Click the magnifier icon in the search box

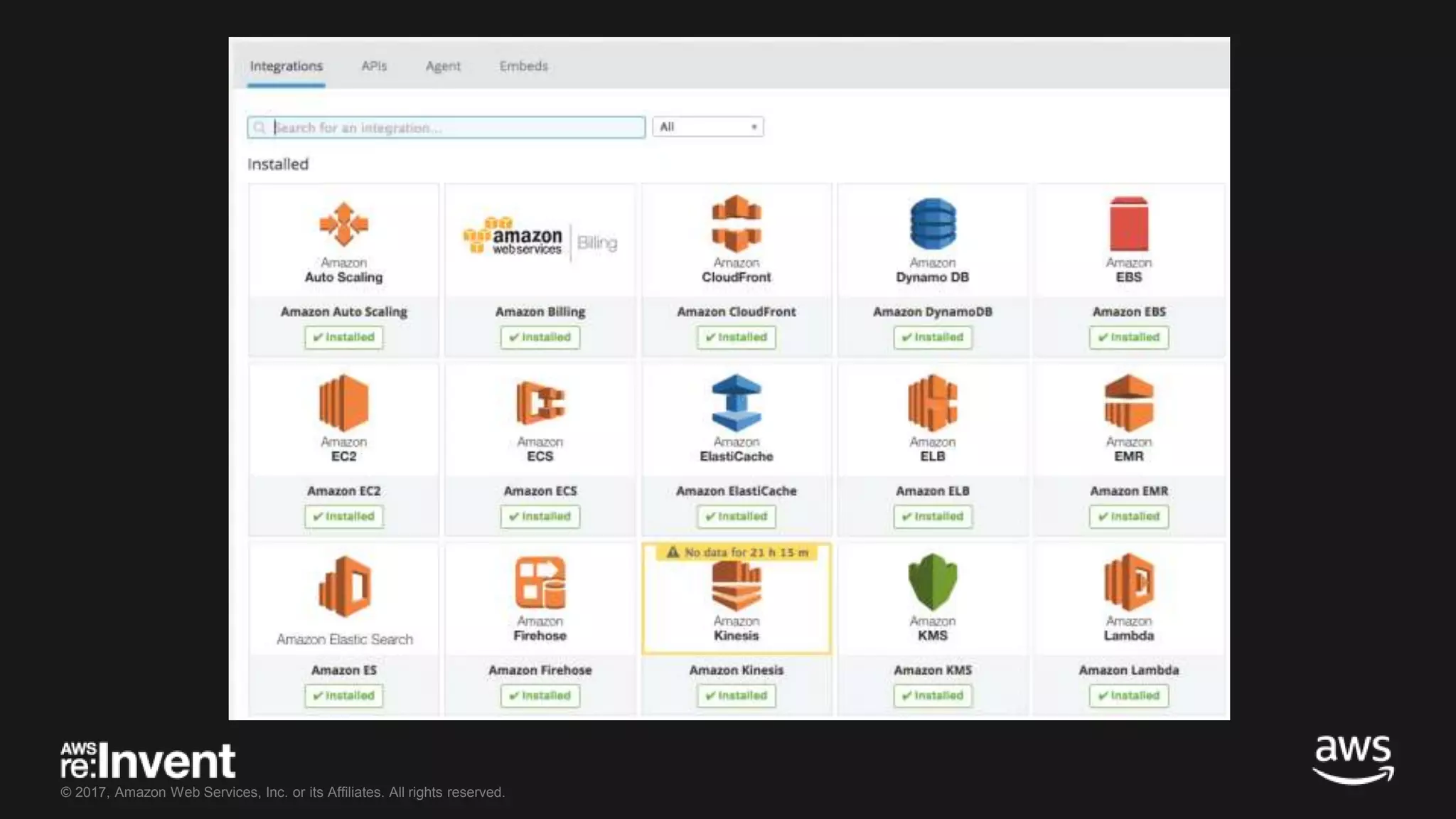pyautogui.click(x=259, y=127)
